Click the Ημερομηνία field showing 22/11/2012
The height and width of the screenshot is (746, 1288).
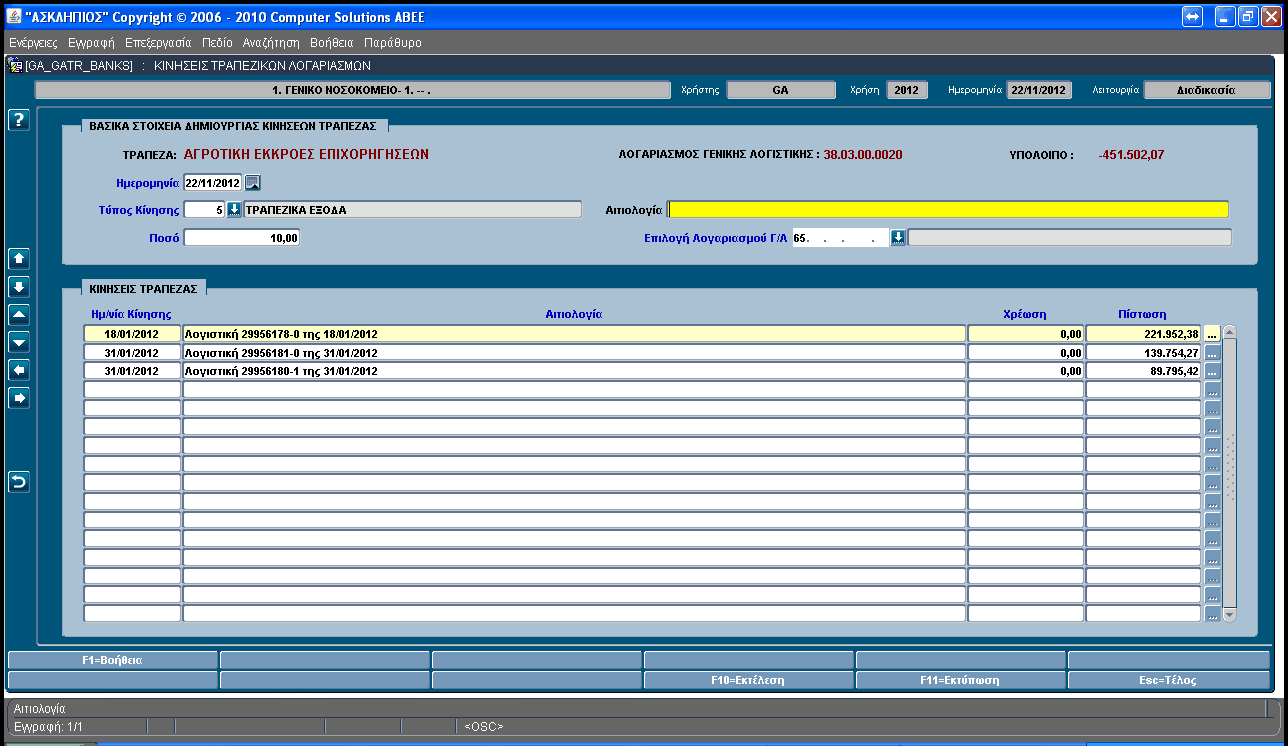click(213, 183)
